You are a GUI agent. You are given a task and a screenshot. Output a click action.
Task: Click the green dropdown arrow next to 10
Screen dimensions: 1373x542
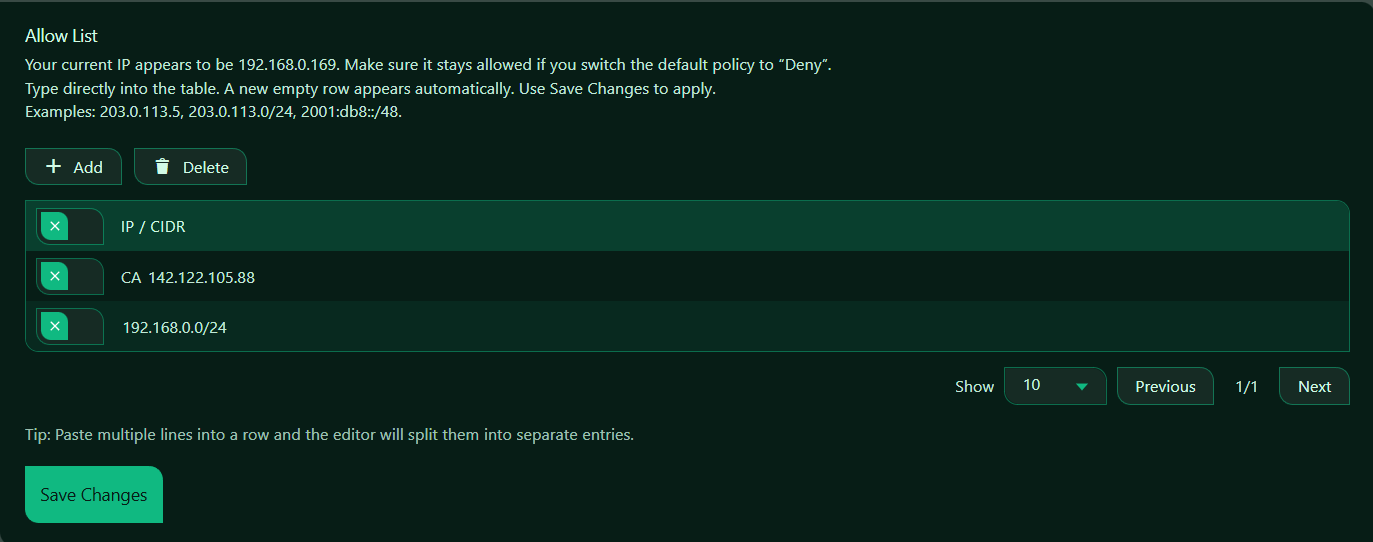1082,386
